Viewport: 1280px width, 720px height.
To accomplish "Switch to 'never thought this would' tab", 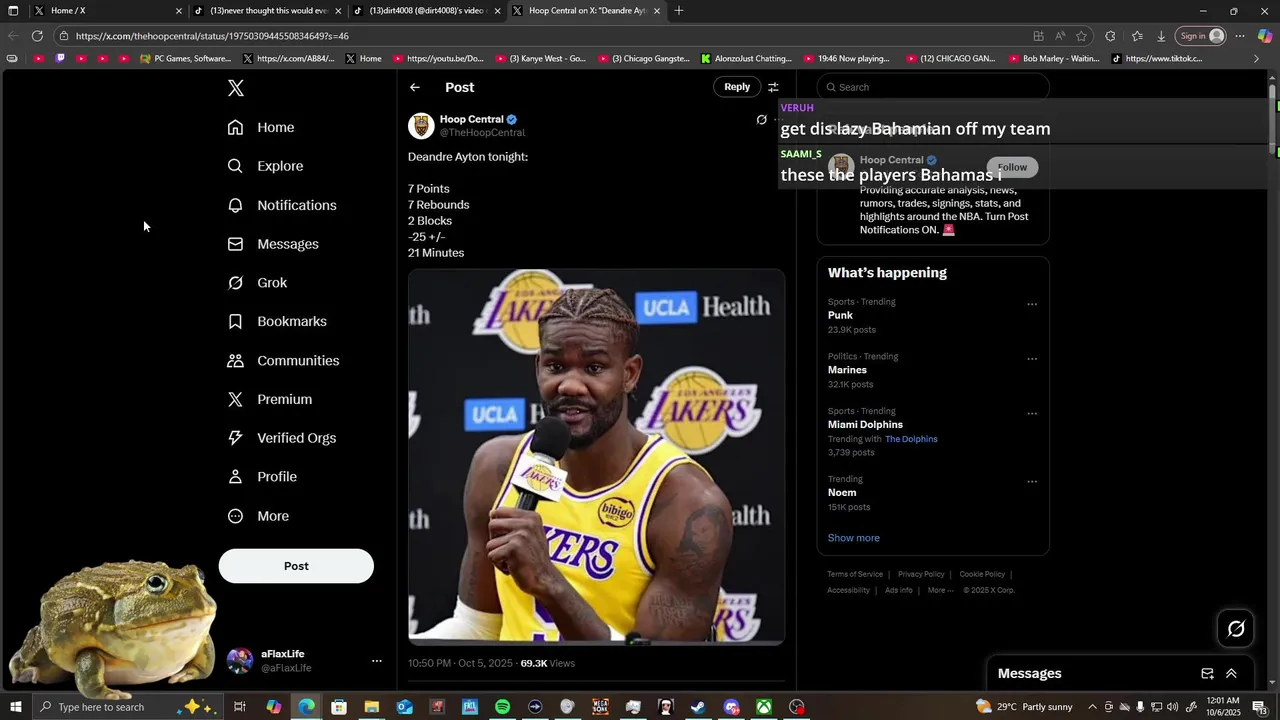I will tap(267, 11).
